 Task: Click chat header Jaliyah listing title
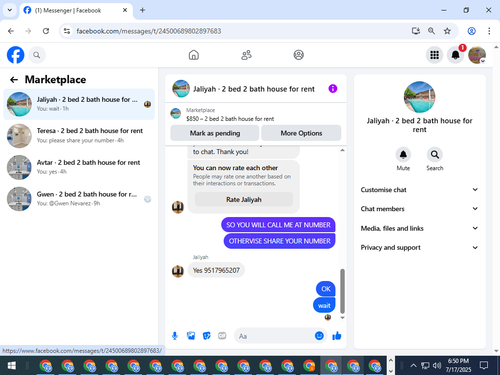[254, 89]
